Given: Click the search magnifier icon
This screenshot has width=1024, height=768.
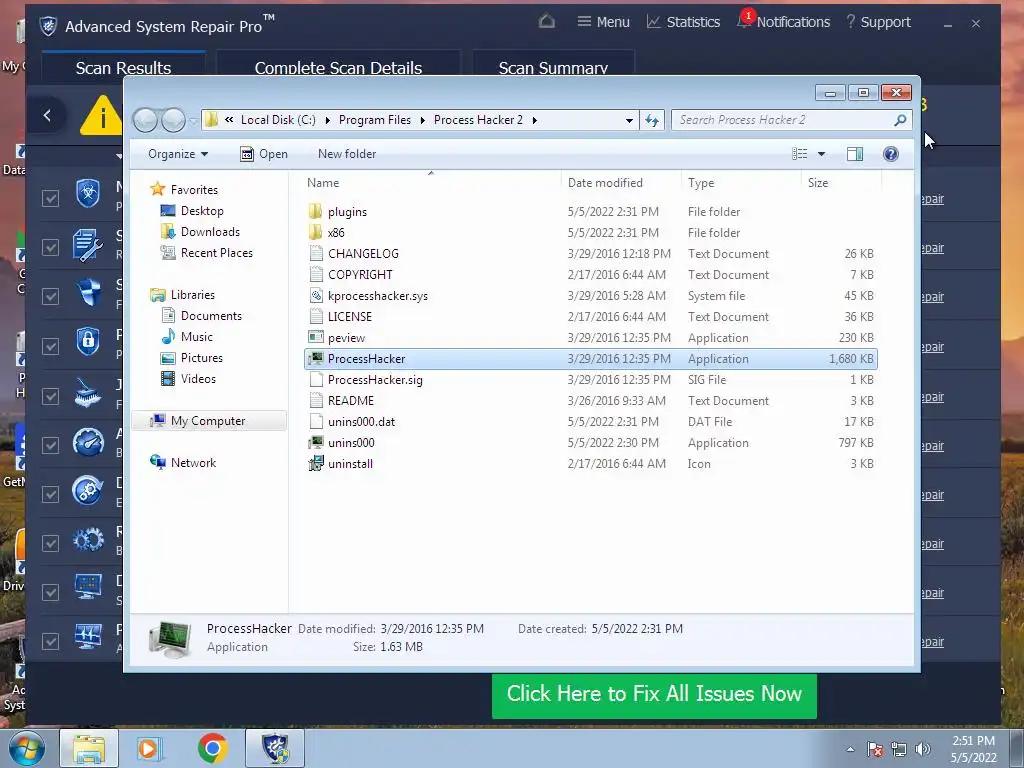Looking at the screenshot, I should point(900,120).
